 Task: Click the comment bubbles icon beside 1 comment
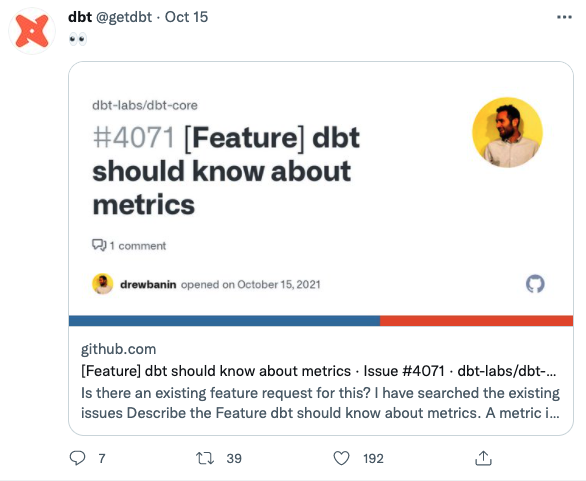(99, 245)
